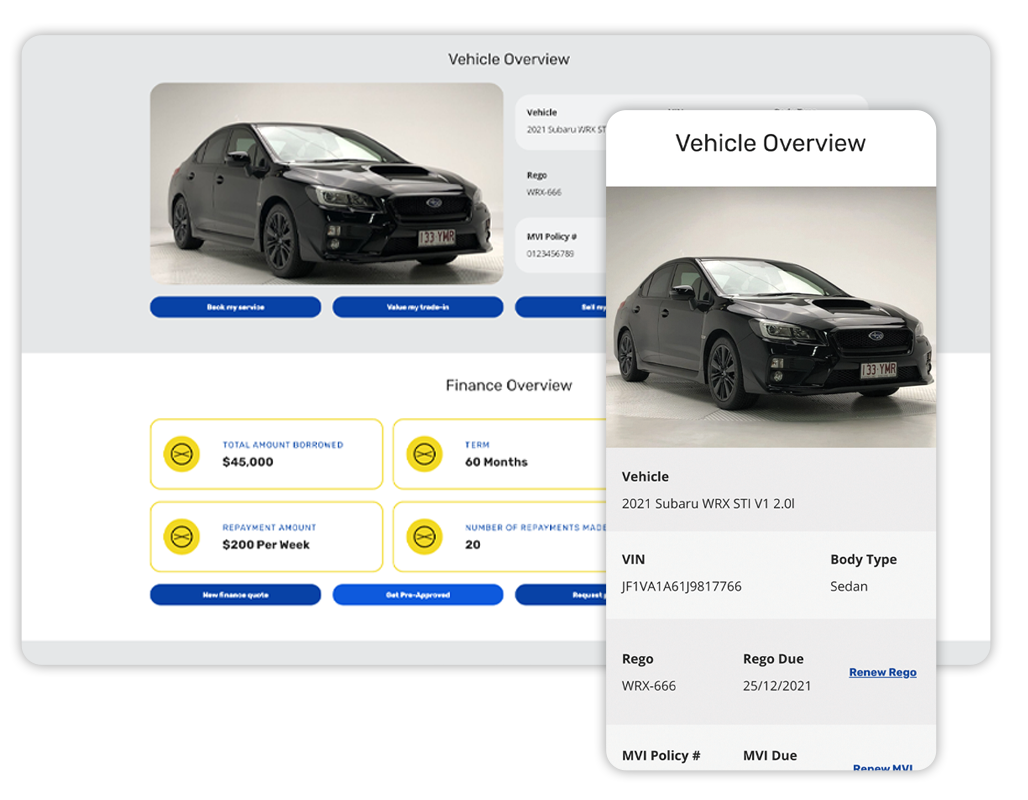
Task: Click the desktop Vehicle Overview heading
Action: tap(509, 59)
